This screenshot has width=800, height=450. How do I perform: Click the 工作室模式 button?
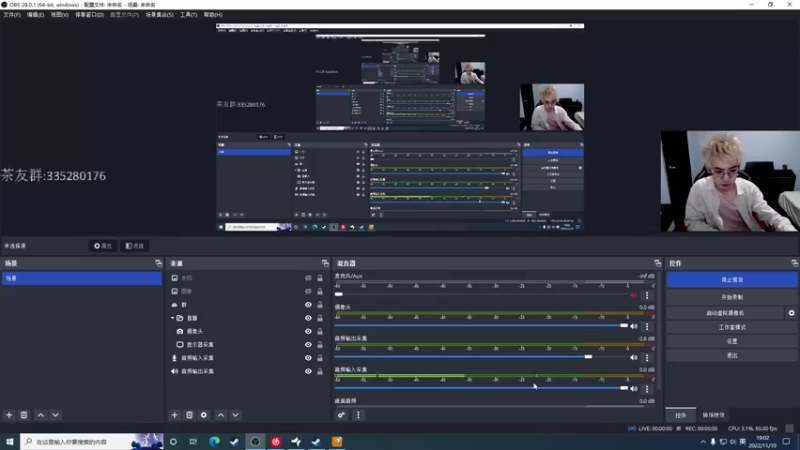(x=732, y=327)
